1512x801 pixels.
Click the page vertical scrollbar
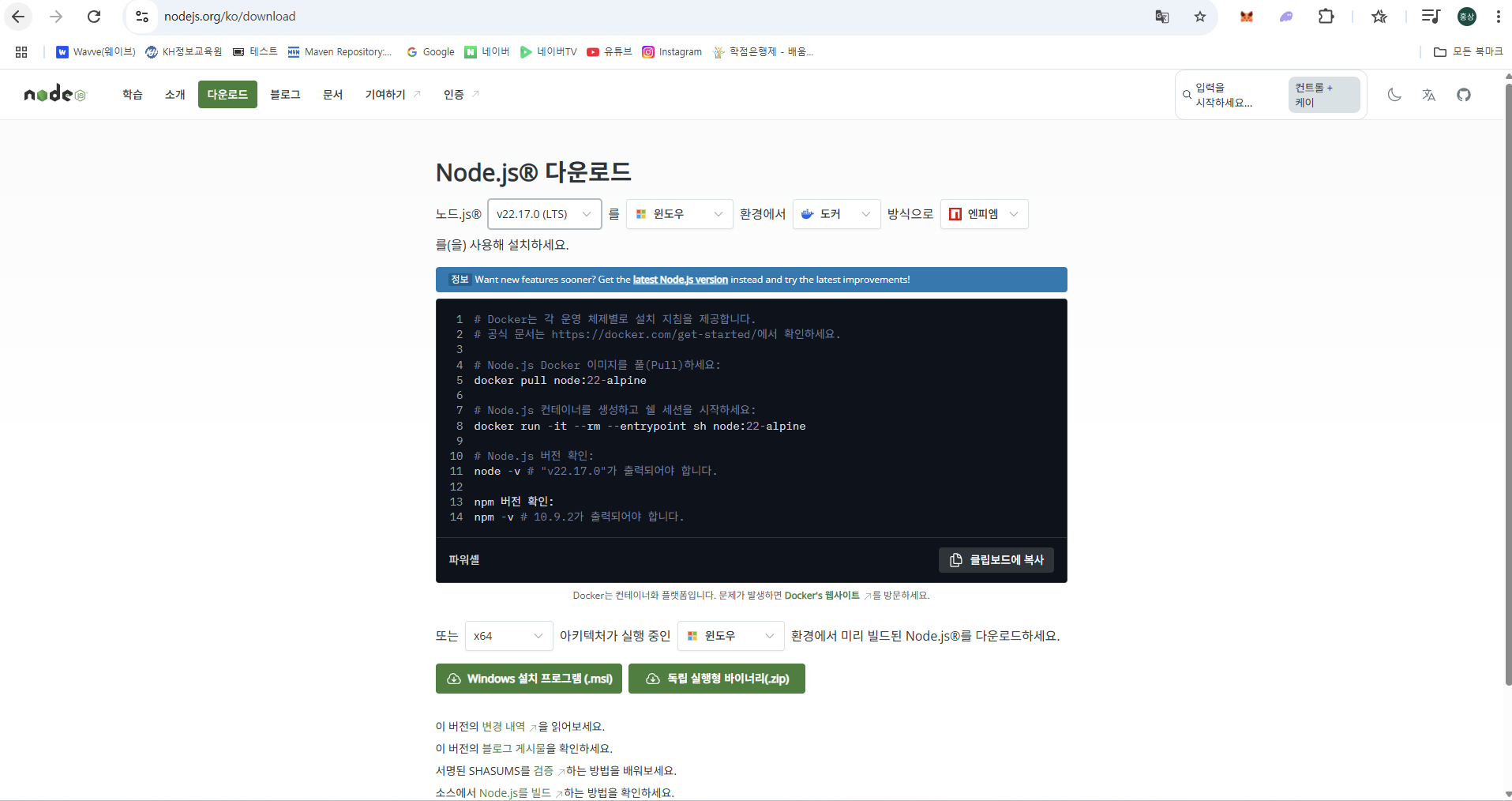pyautogui.click(x=1507, y=383)
